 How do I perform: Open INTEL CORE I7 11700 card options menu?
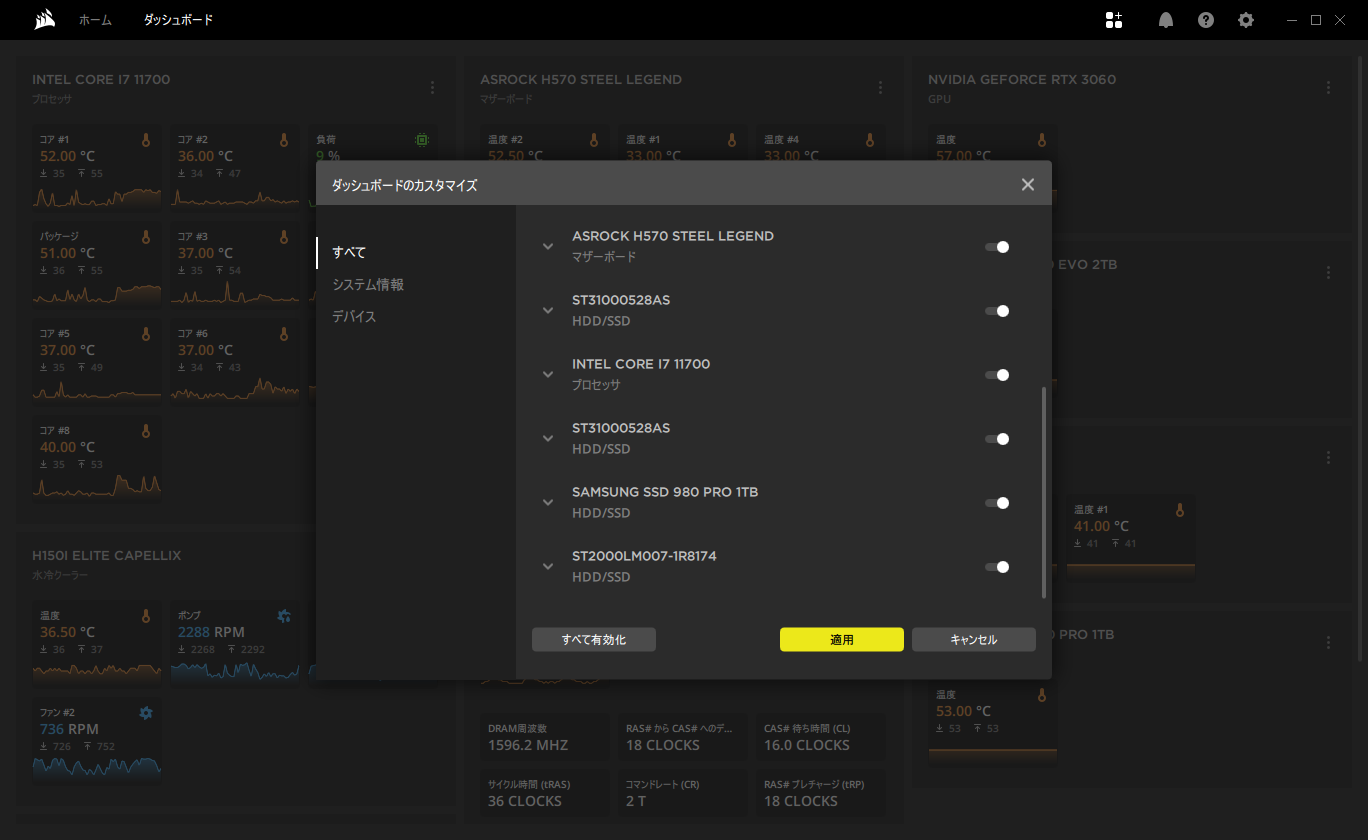point(432,88)
